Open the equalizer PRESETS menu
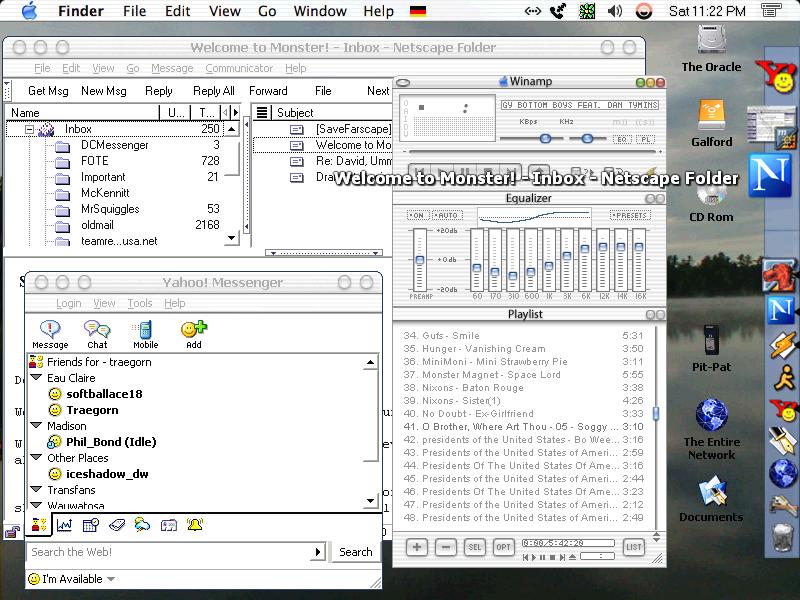The width and height of the screenshot is (800, 600). (631, 215)
